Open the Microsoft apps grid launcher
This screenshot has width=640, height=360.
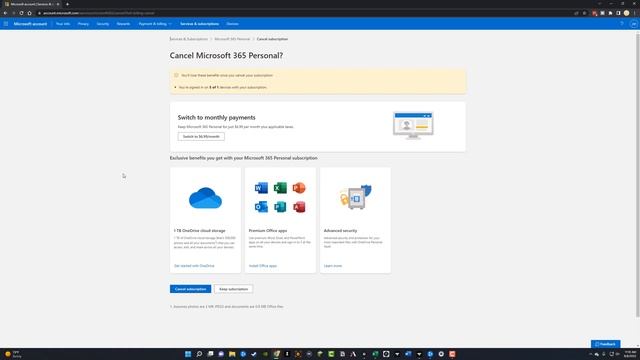[x=6, y=24]
